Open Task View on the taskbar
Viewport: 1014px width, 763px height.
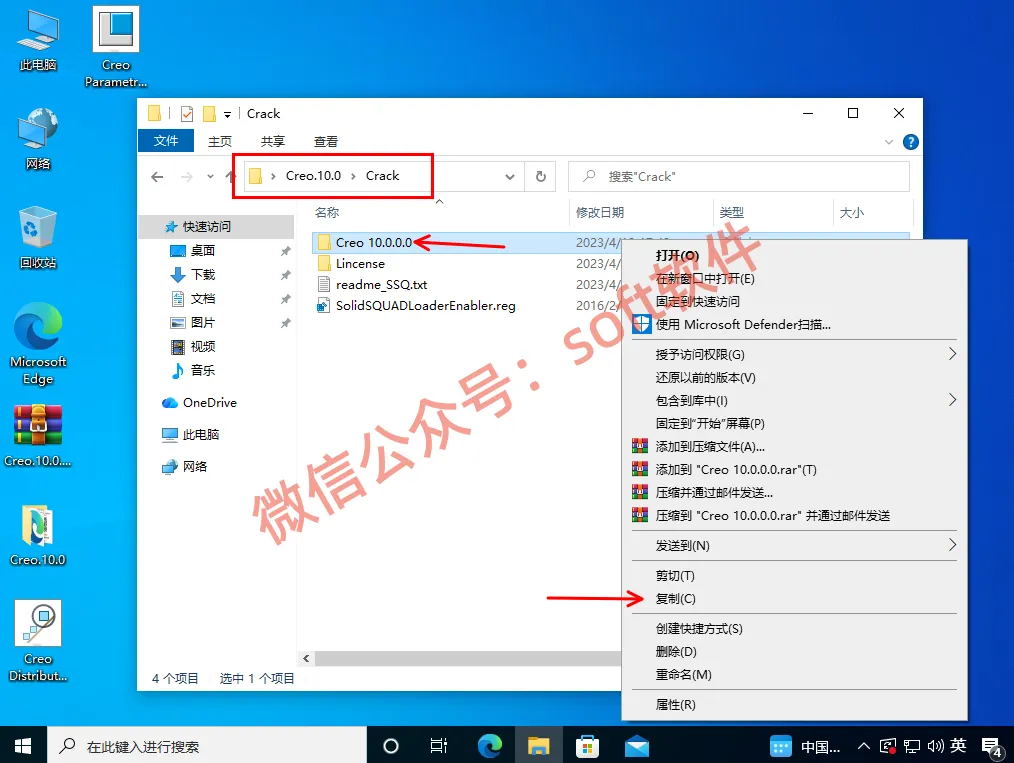[439, 746]
